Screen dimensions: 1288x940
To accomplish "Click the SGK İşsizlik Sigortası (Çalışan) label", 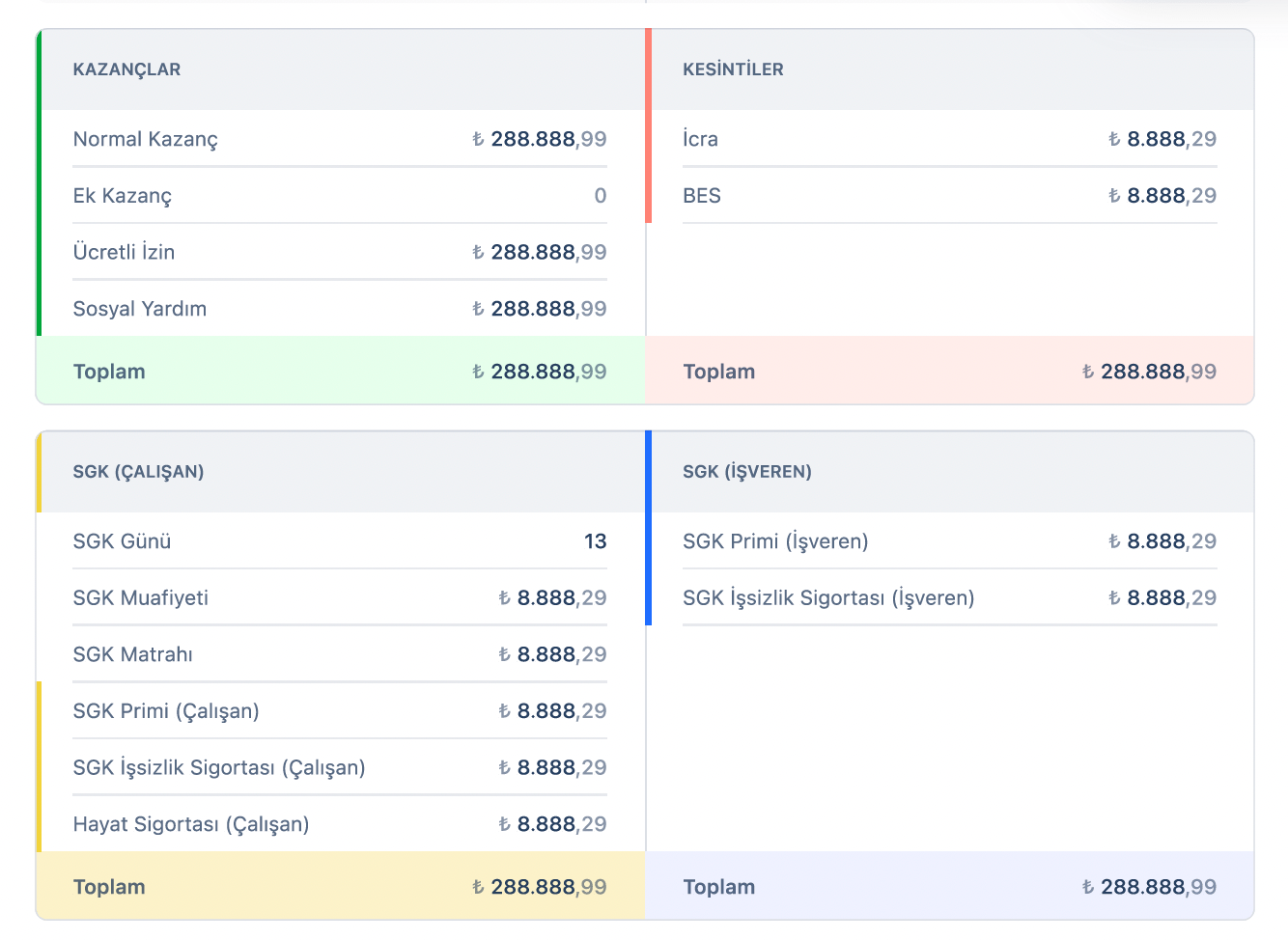I will (219, 768).
